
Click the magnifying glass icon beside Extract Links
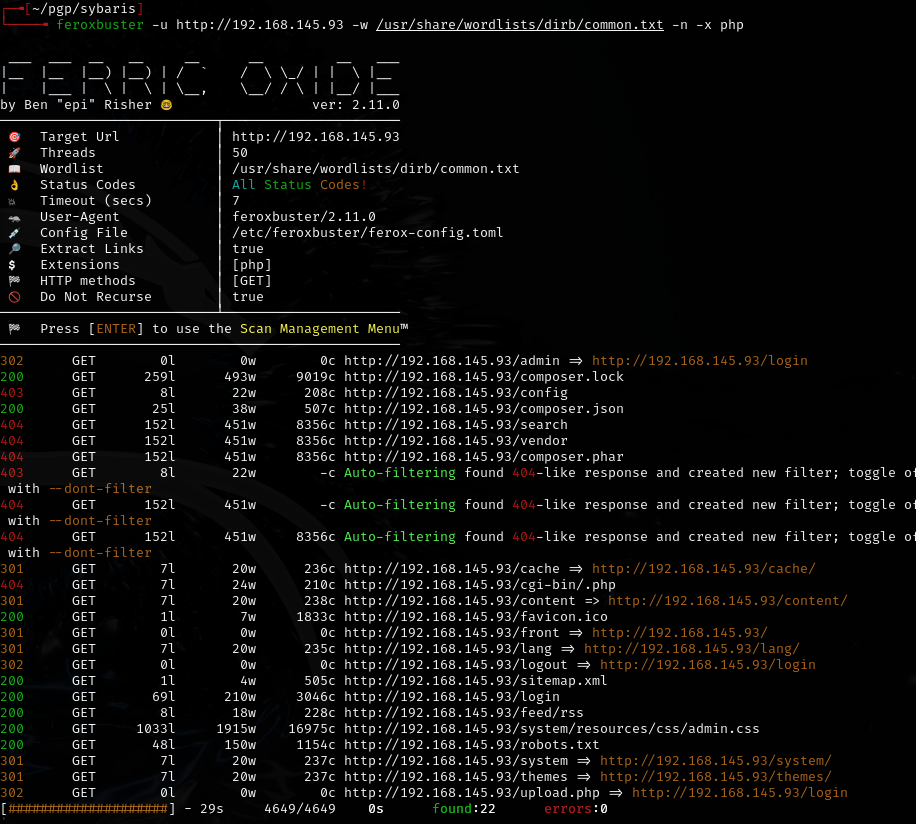tap(14, 249)
